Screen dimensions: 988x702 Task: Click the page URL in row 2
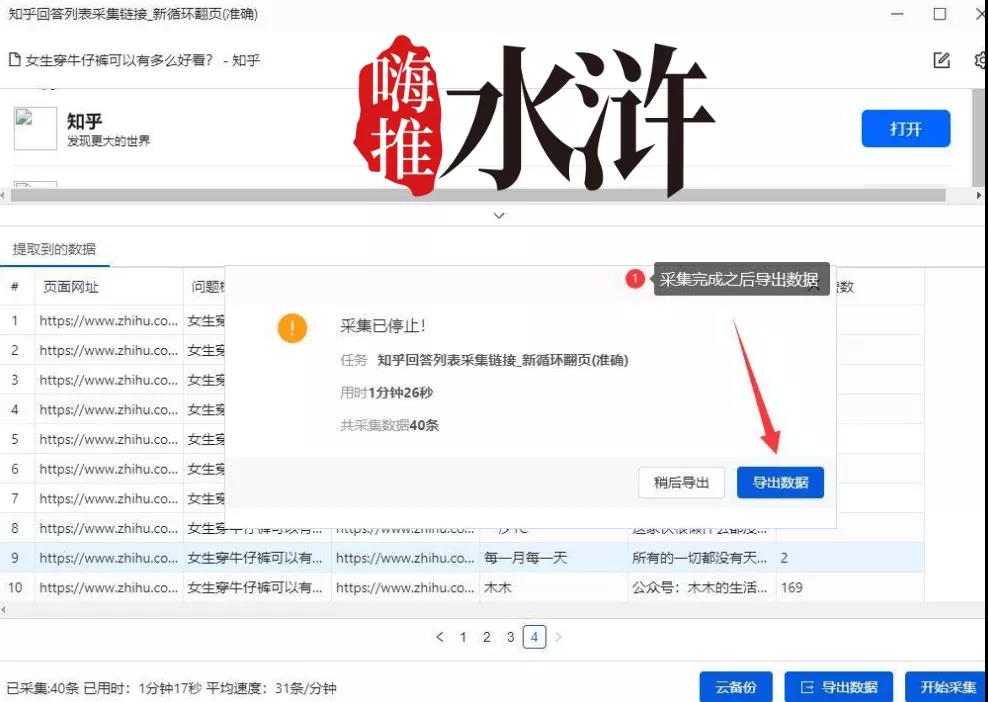(x=108, y=350)
